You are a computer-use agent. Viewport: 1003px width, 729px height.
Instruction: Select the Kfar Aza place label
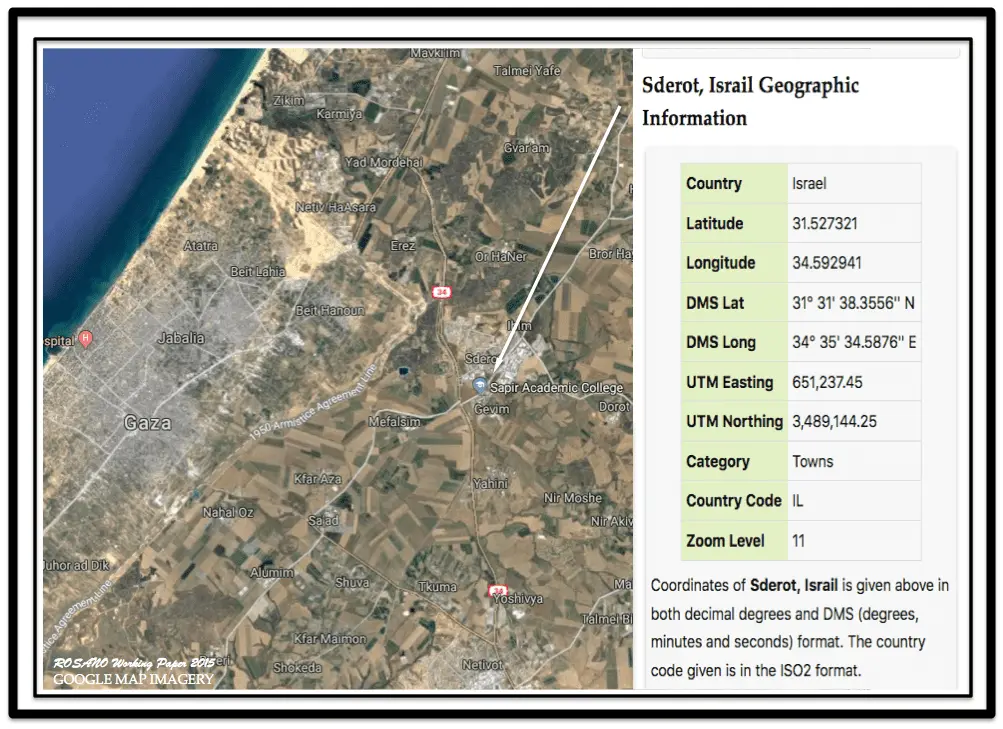point(318,481)
